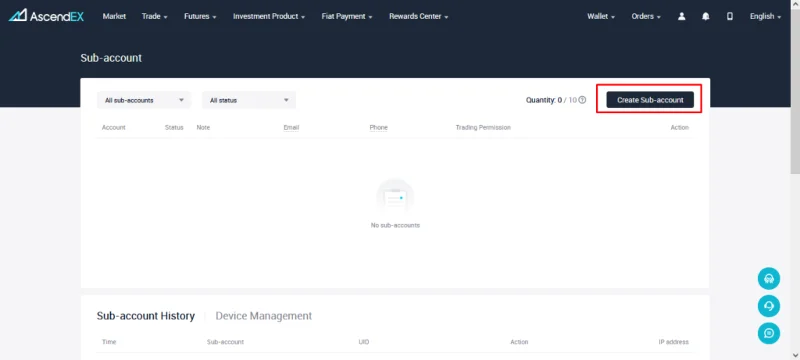800x360 pixels.
Task: Open the All sub-accounts filter dropdown
Action: [x=144, y=100]
